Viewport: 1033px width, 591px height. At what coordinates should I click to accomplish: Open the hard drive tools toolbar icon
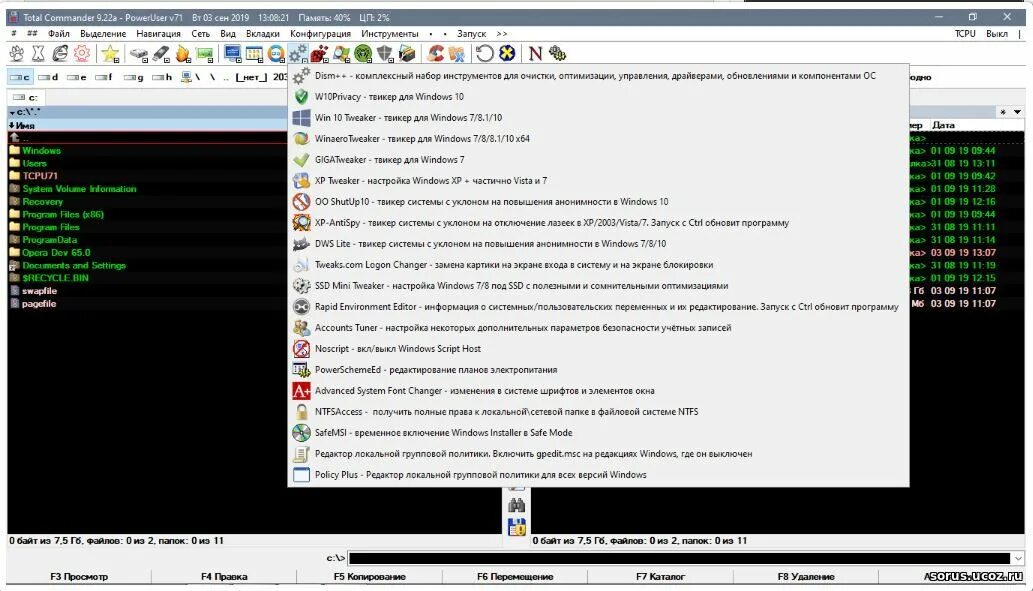pyautogui.click(x=138, y=53)
